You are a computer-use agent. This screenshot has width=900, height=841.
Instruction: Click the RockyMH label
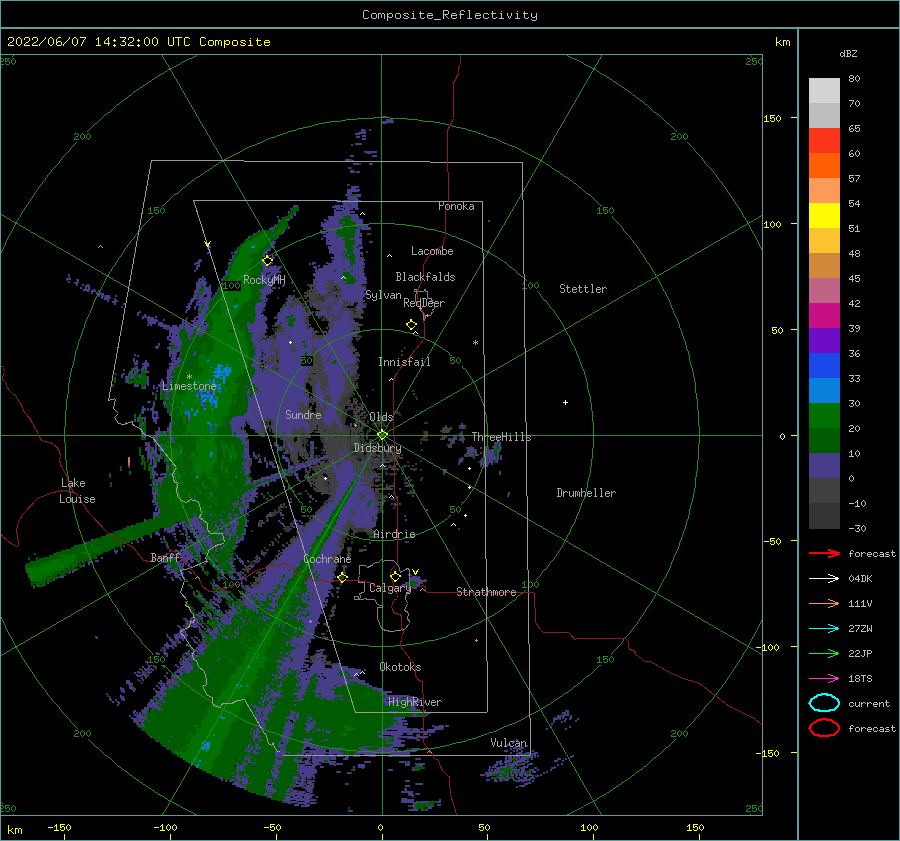264,280
